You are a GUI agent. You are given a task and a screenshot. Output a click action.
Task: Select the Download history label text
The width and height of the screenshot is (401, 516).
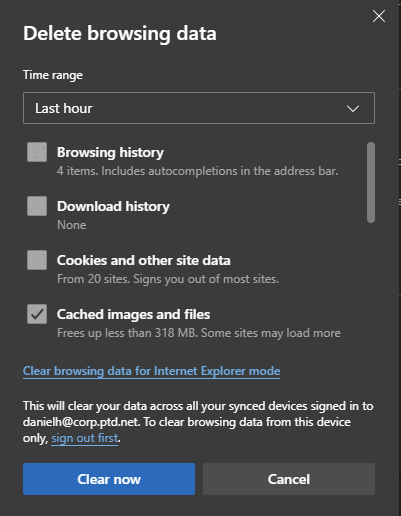tap(113, 206)
